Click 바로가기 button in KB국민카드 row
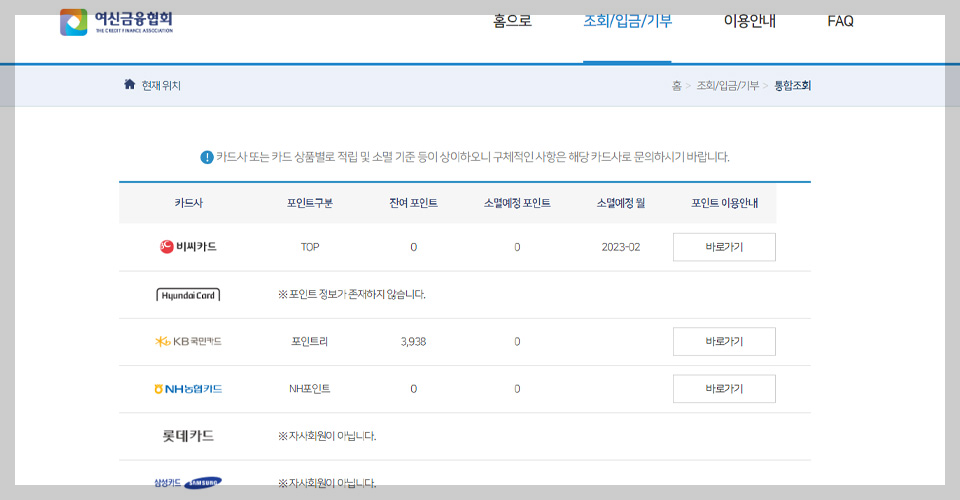 [724, 341]
